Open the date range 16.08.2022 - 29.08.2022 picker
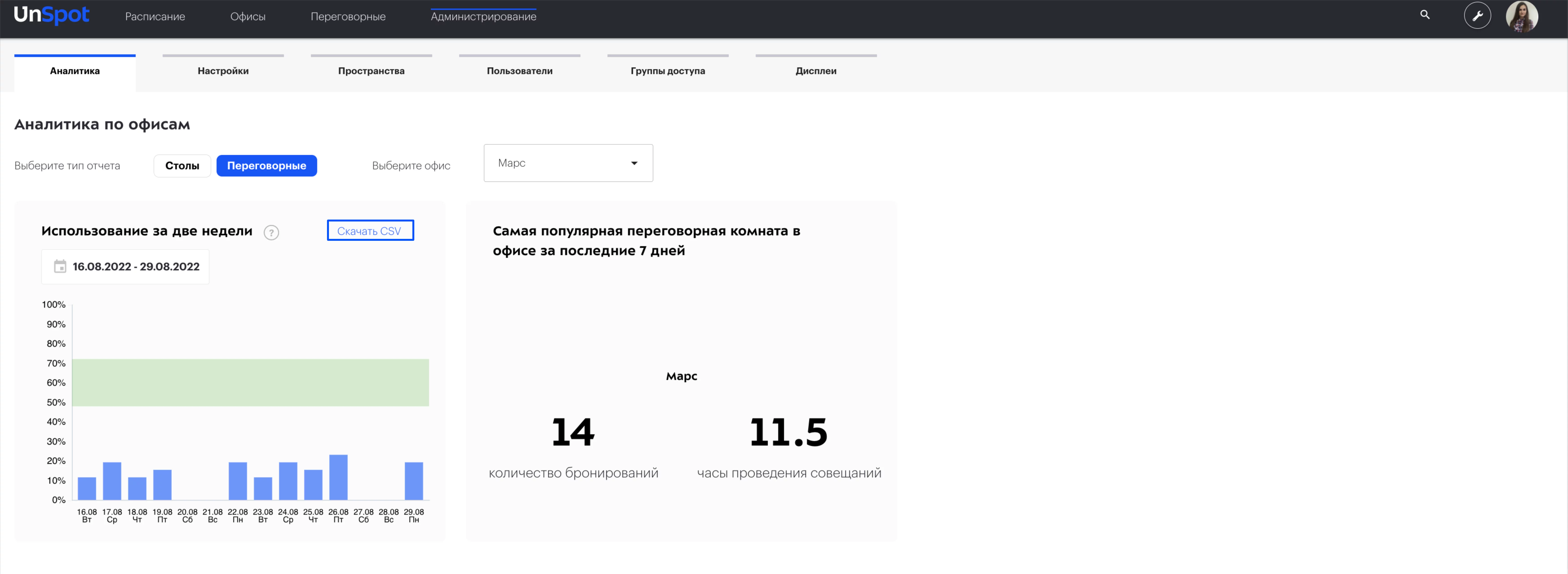This screenshot has height=574, width=1568. [125, 267]
